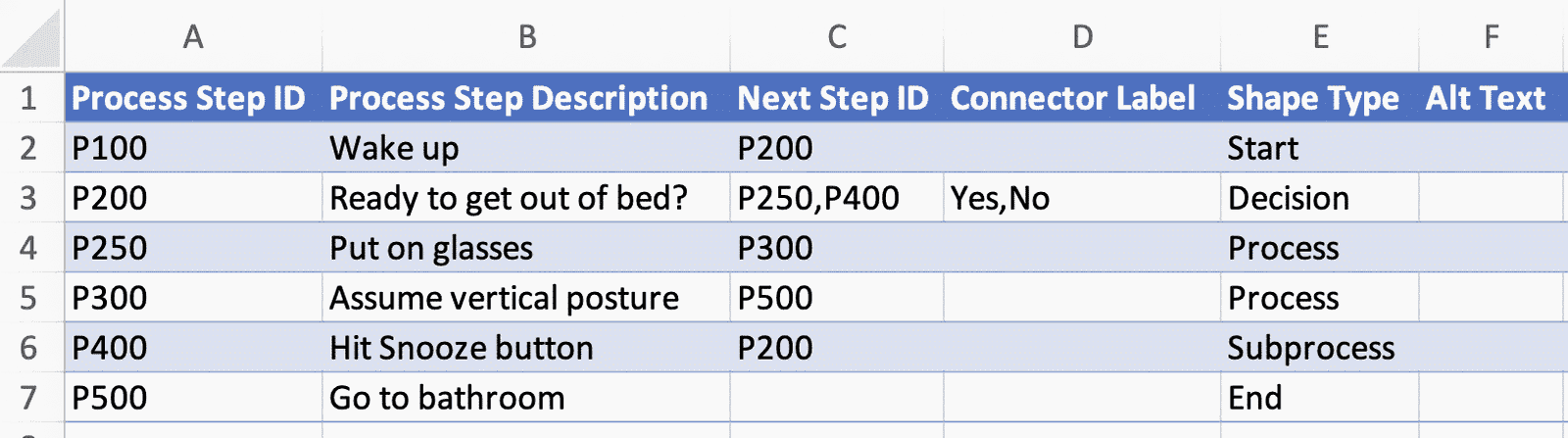Click the Subprocess shape type cell
Viewport: 1568px width, 438px height.
1311,348
